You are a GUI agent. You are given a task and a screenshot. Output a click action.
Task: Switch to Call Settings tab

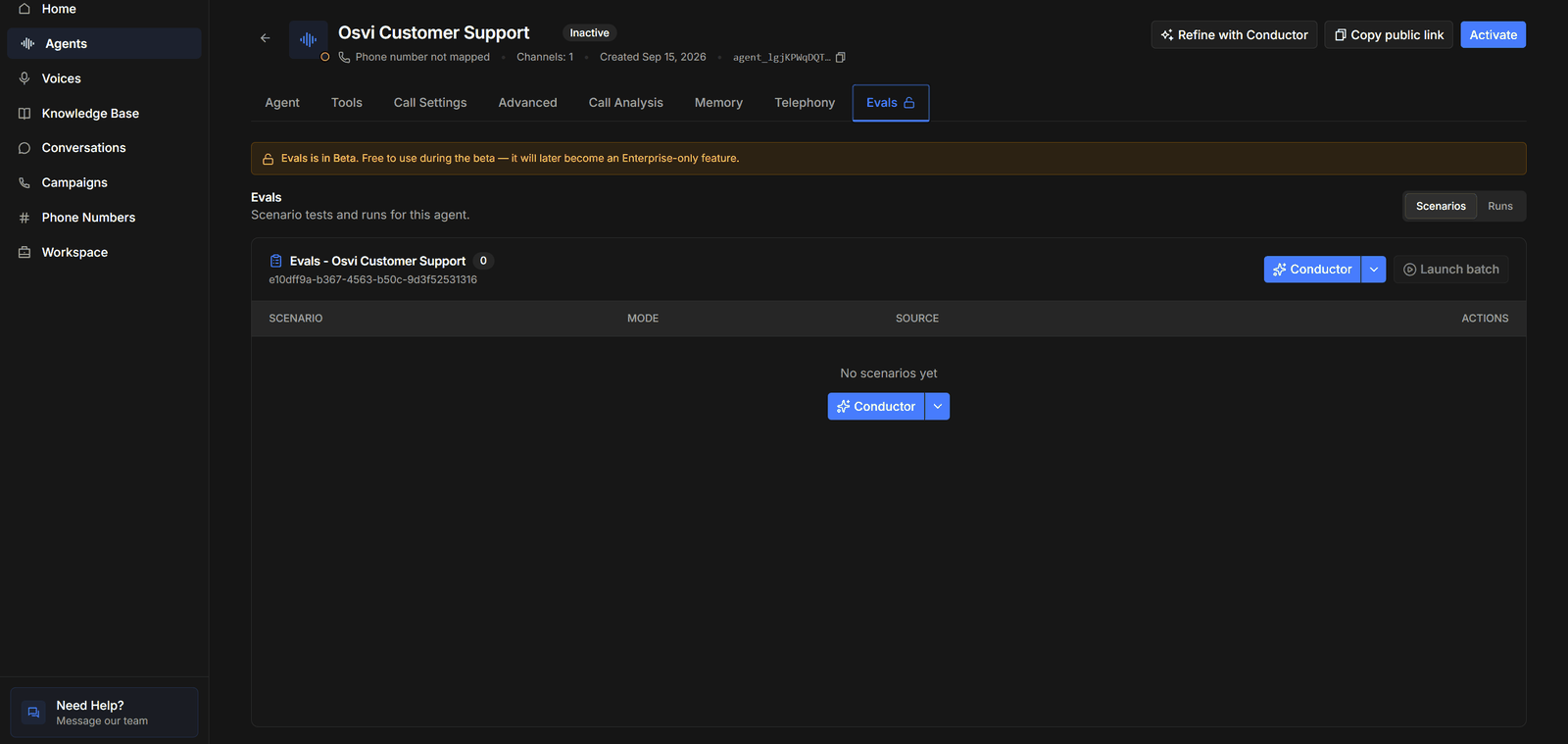pyautogui.click(x=430, y=103)
